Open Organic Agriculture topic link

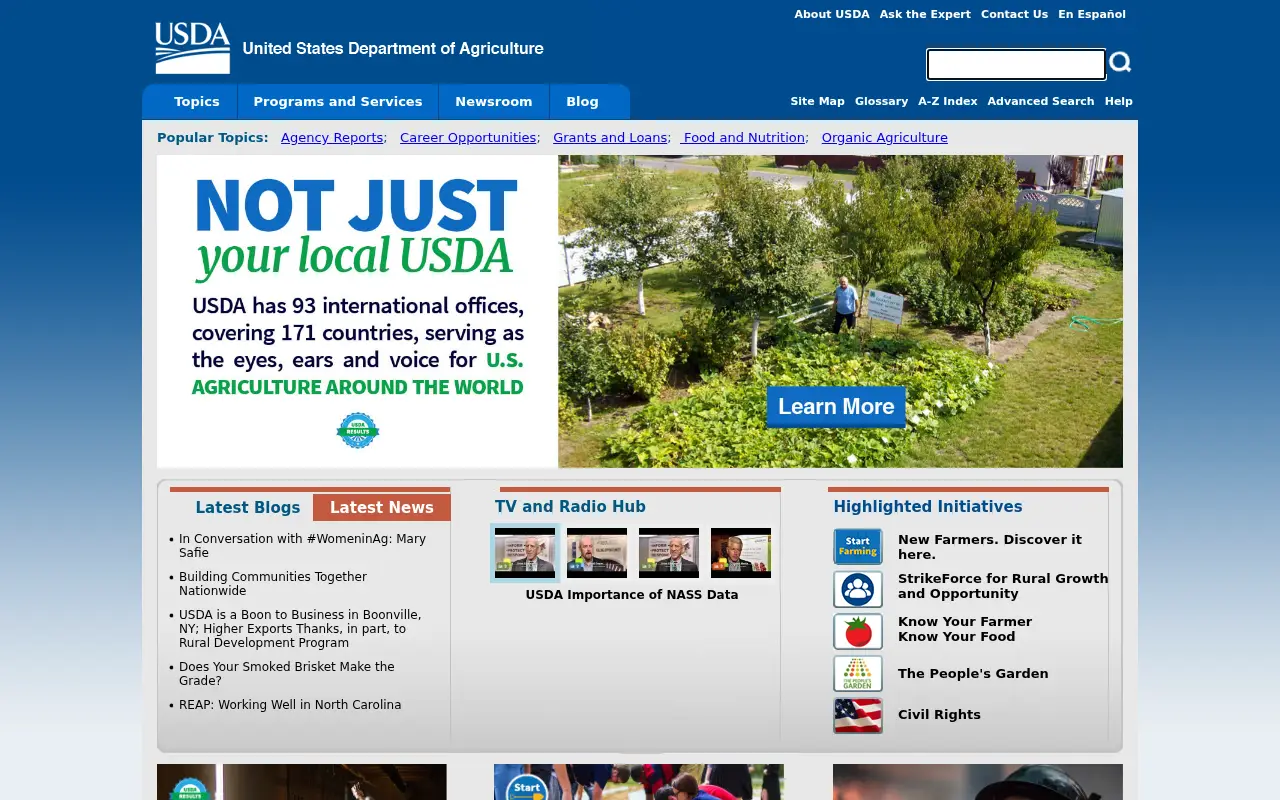[885, 138]
